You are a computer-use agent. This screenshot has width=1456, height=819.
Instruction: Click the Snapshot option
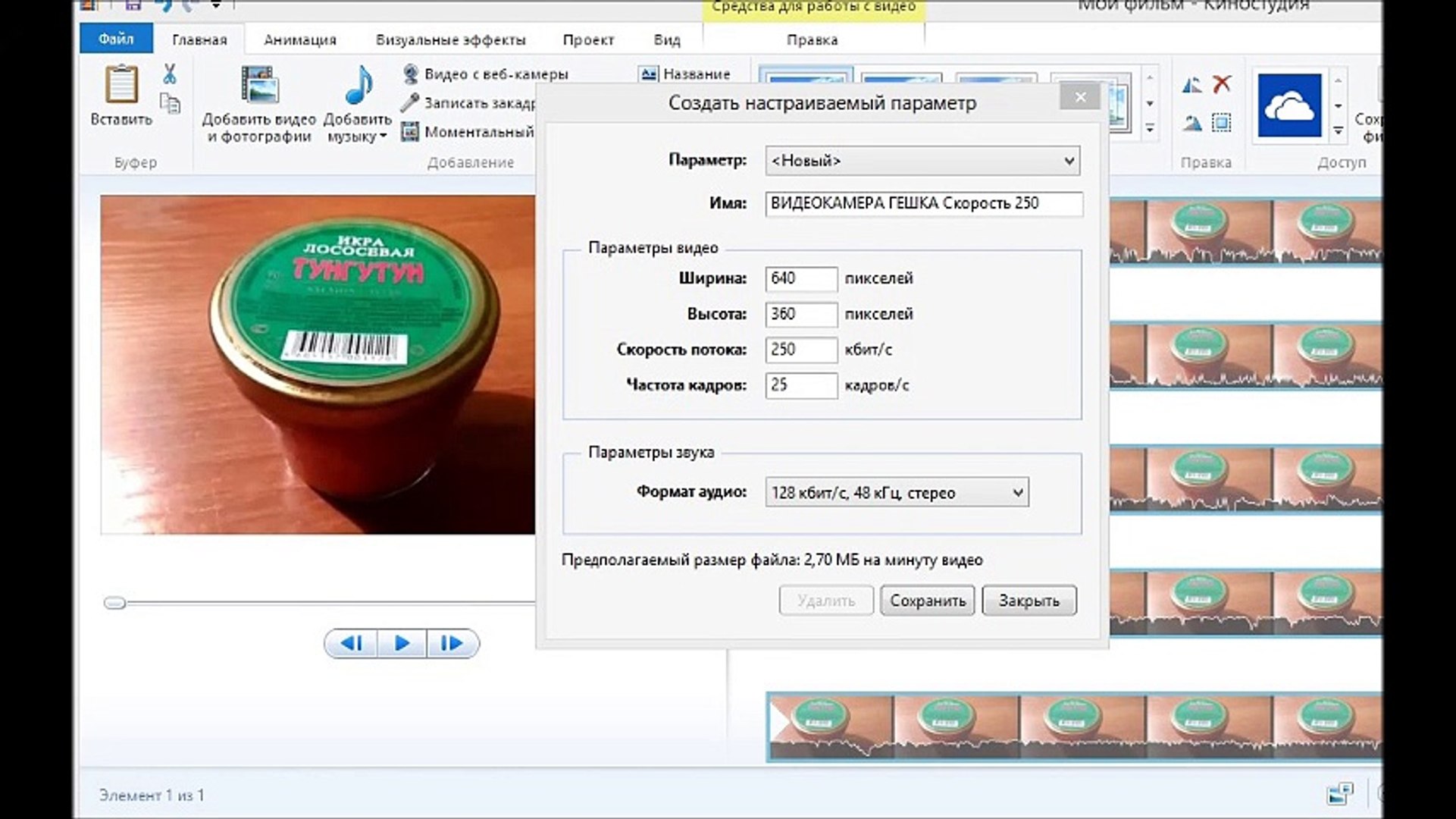tap(468, 132)
